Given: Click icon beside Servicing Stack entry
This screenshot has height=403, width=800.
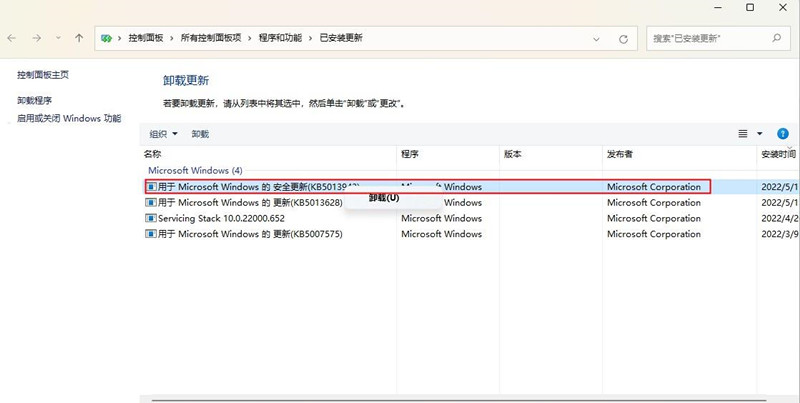Looking at the screenshot, I should [151, 218].
